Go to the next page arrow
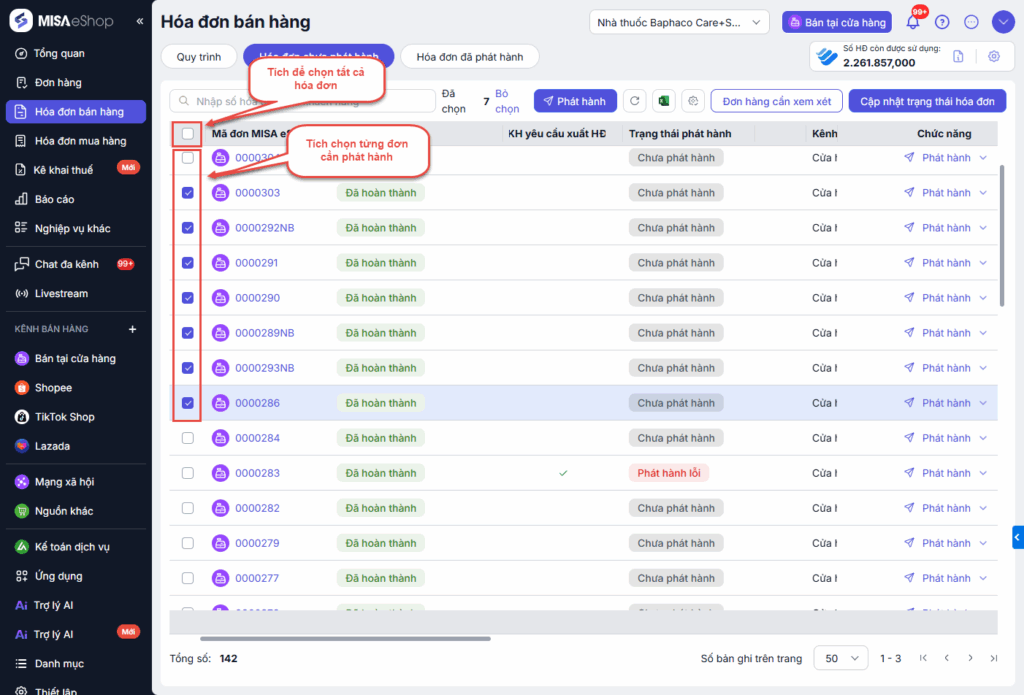 pyautogui.click(x=970, y=658)
